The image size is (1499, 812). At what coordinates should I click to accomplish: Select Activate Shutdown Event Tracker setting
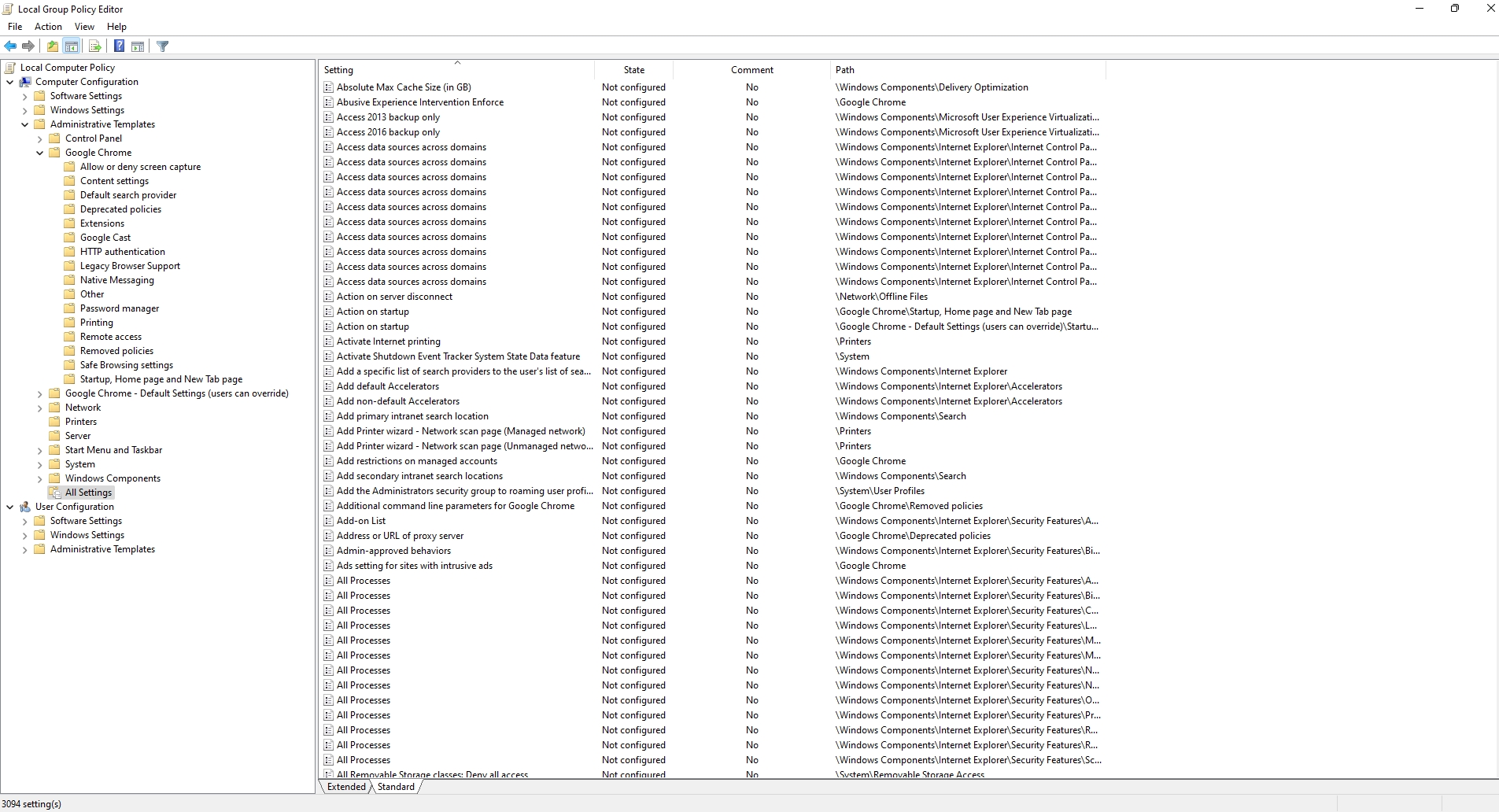click(458, 356)
